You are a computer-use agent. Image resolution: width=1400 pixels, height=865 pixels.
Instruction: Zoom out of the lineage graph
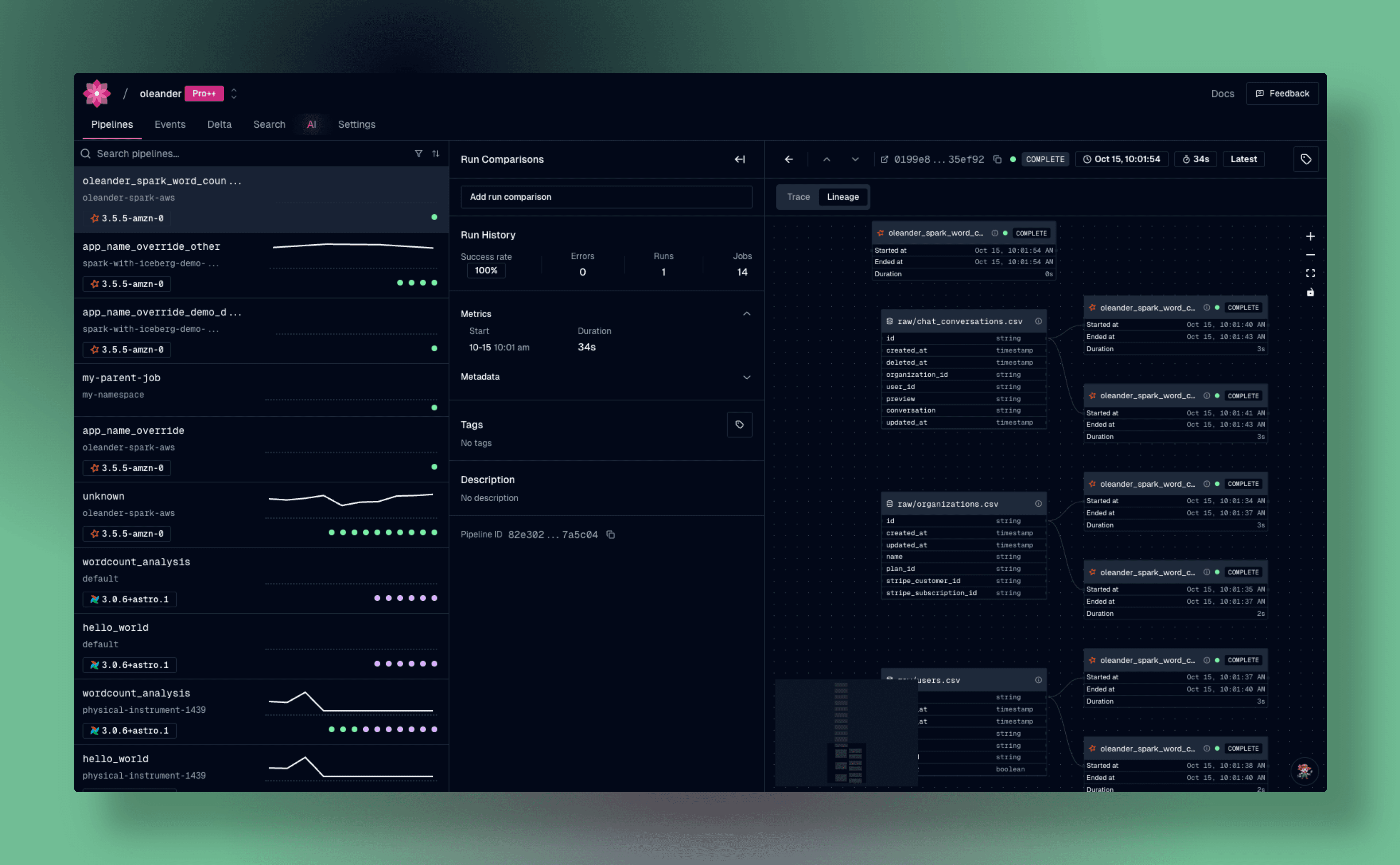pyautogui.click(x=1311, y=254)
